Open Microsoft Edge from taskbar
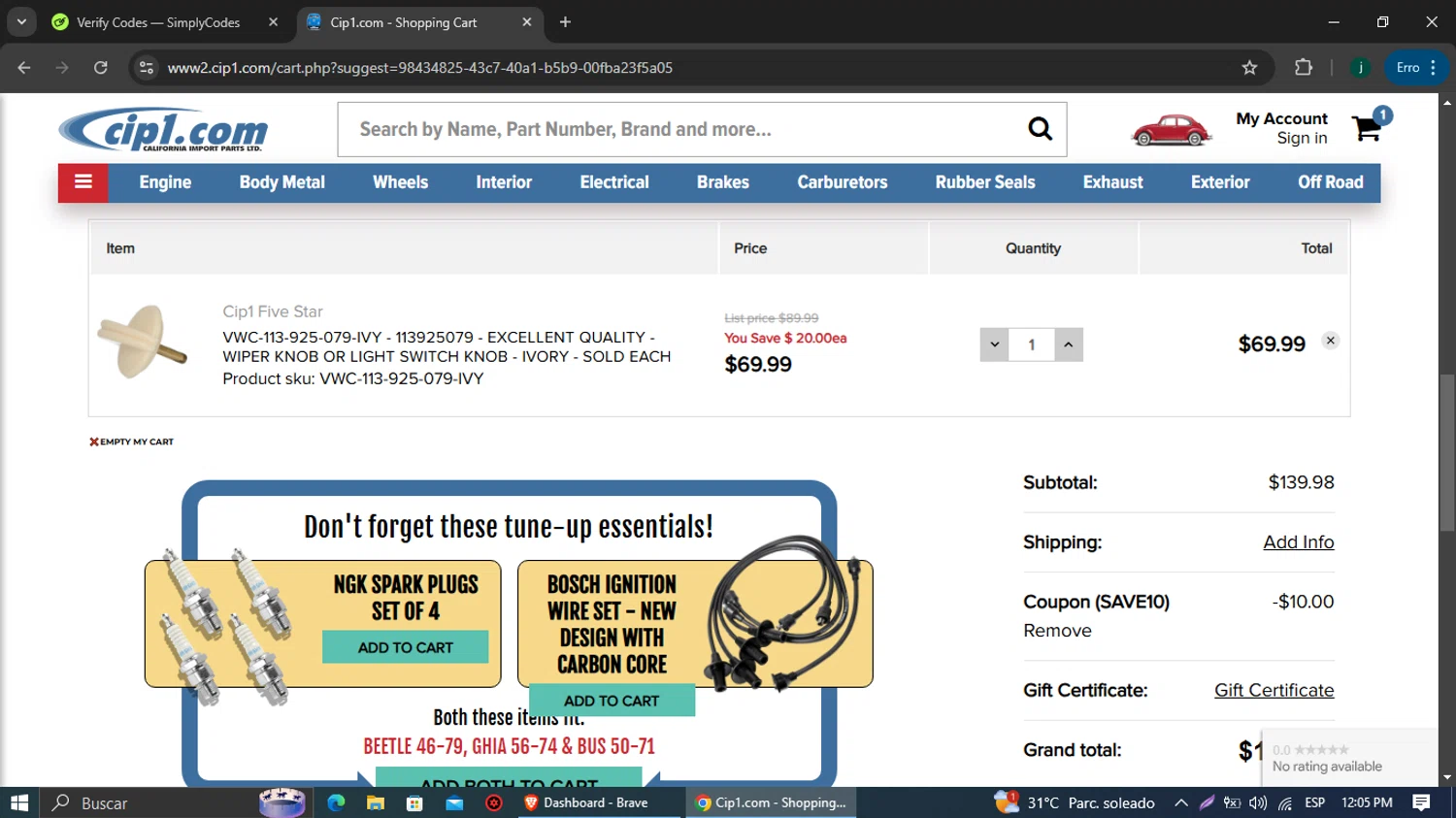The width and height of the screenshot is (1456, 818). (x=336, y=802)
